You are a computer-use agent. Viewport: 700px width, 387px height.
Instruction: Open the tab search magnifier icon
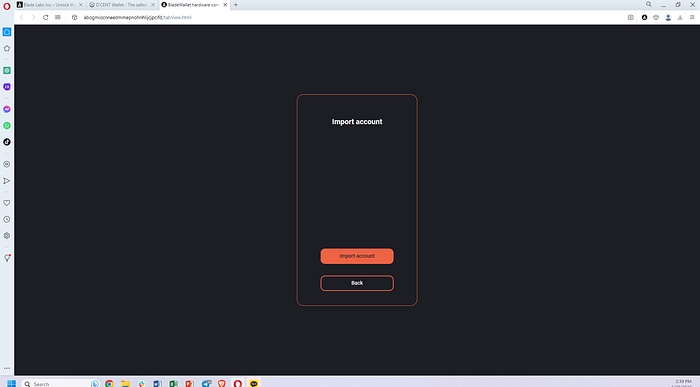point(649,4)
